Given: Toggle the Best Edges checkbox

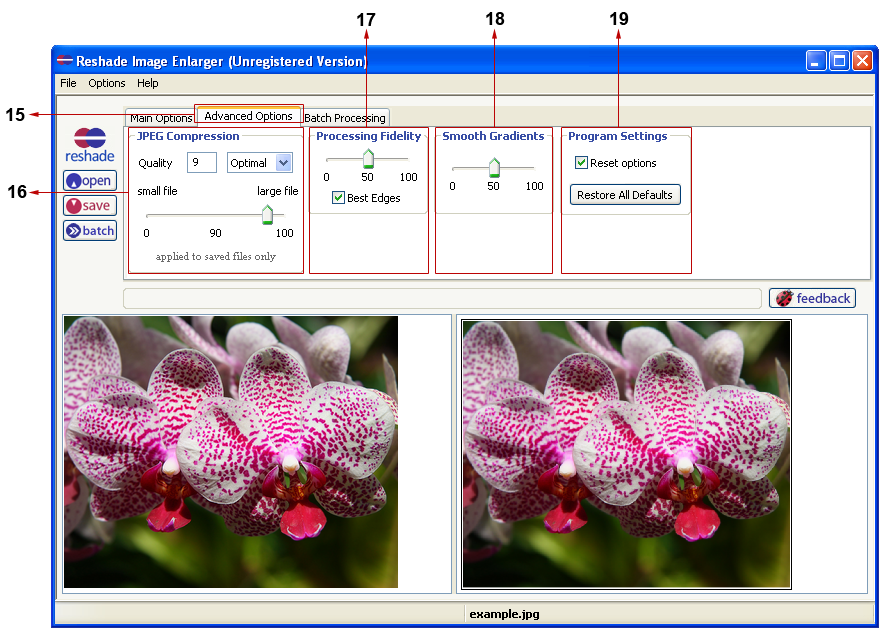Looking at the screenshot, I should point(339,198).
